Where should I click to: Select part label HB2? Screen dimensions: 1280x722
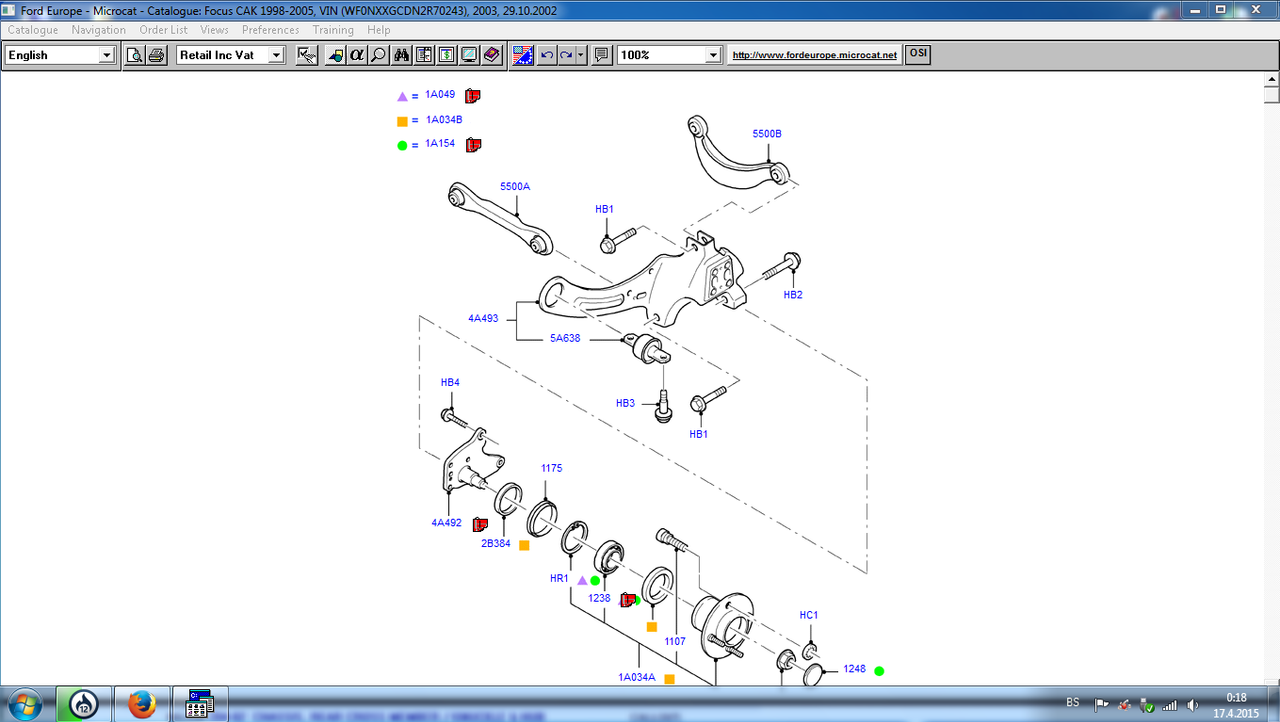(793, 295)
